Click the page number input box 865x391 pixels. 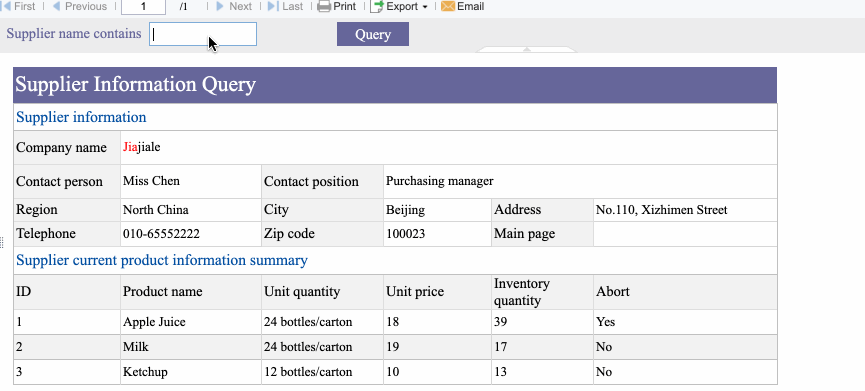click(143, 7)
